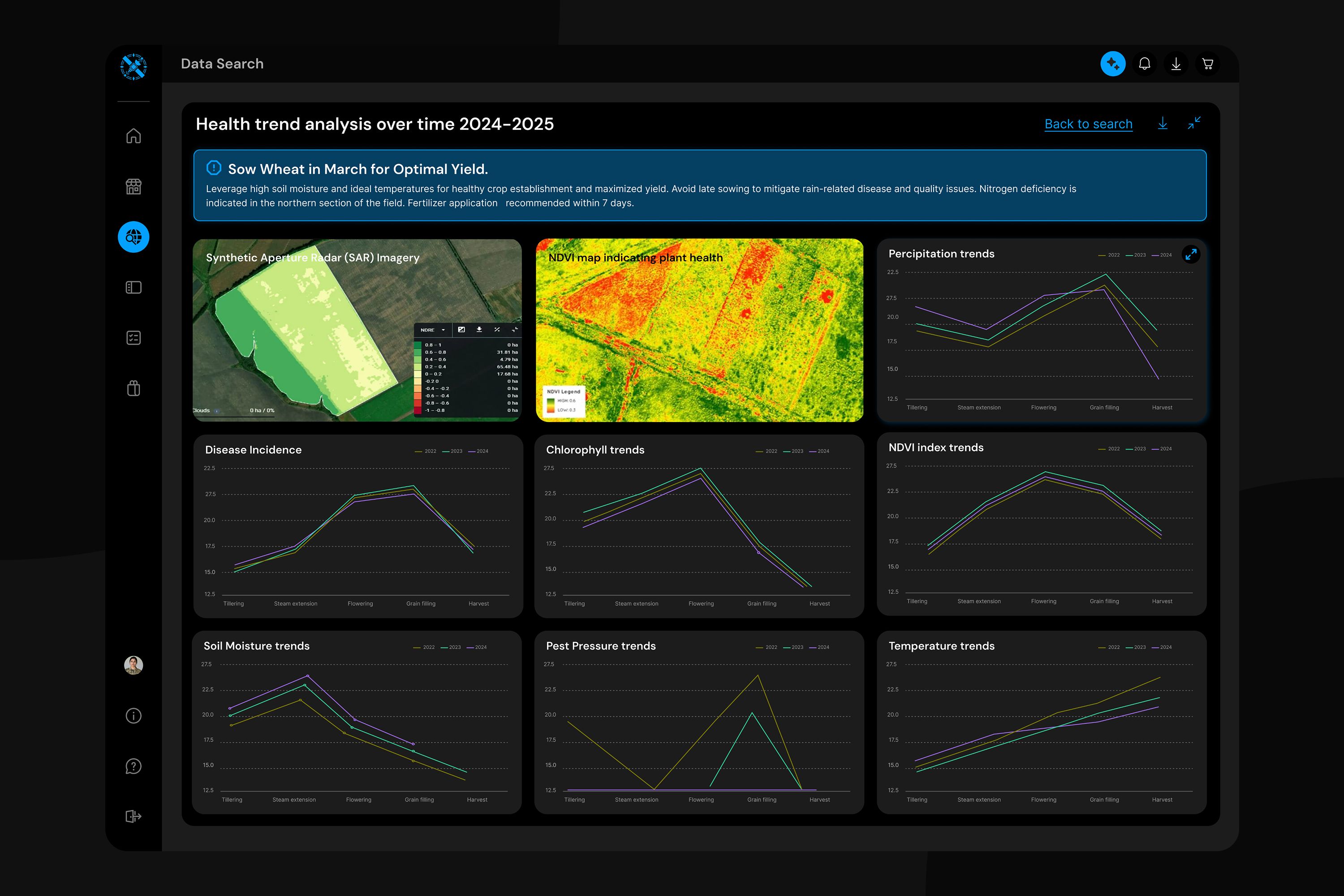Open the AI sparkle assistant button
The height and width of the screenshot is (896, 1344).
1112,64
